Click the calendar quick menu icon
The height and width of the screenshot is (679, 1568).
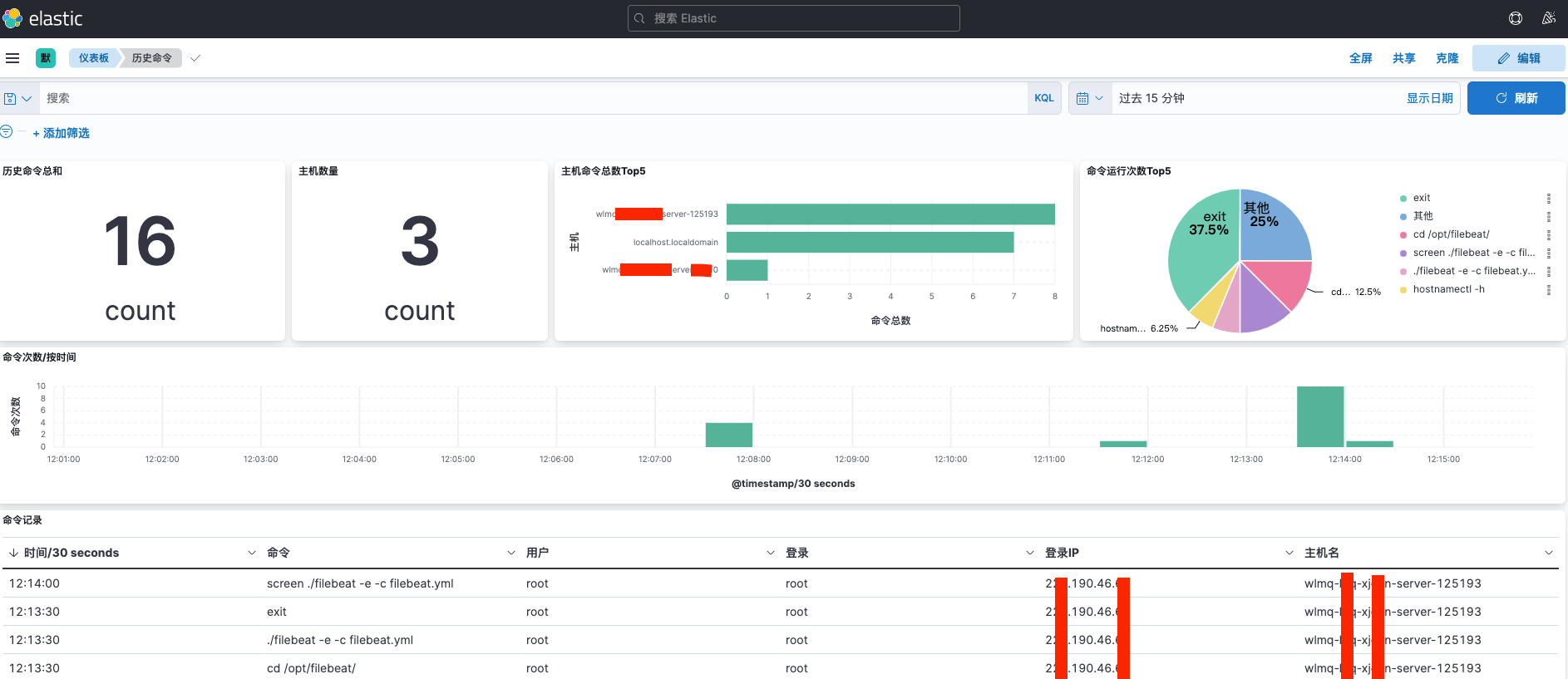click(x=1090, y=98)
